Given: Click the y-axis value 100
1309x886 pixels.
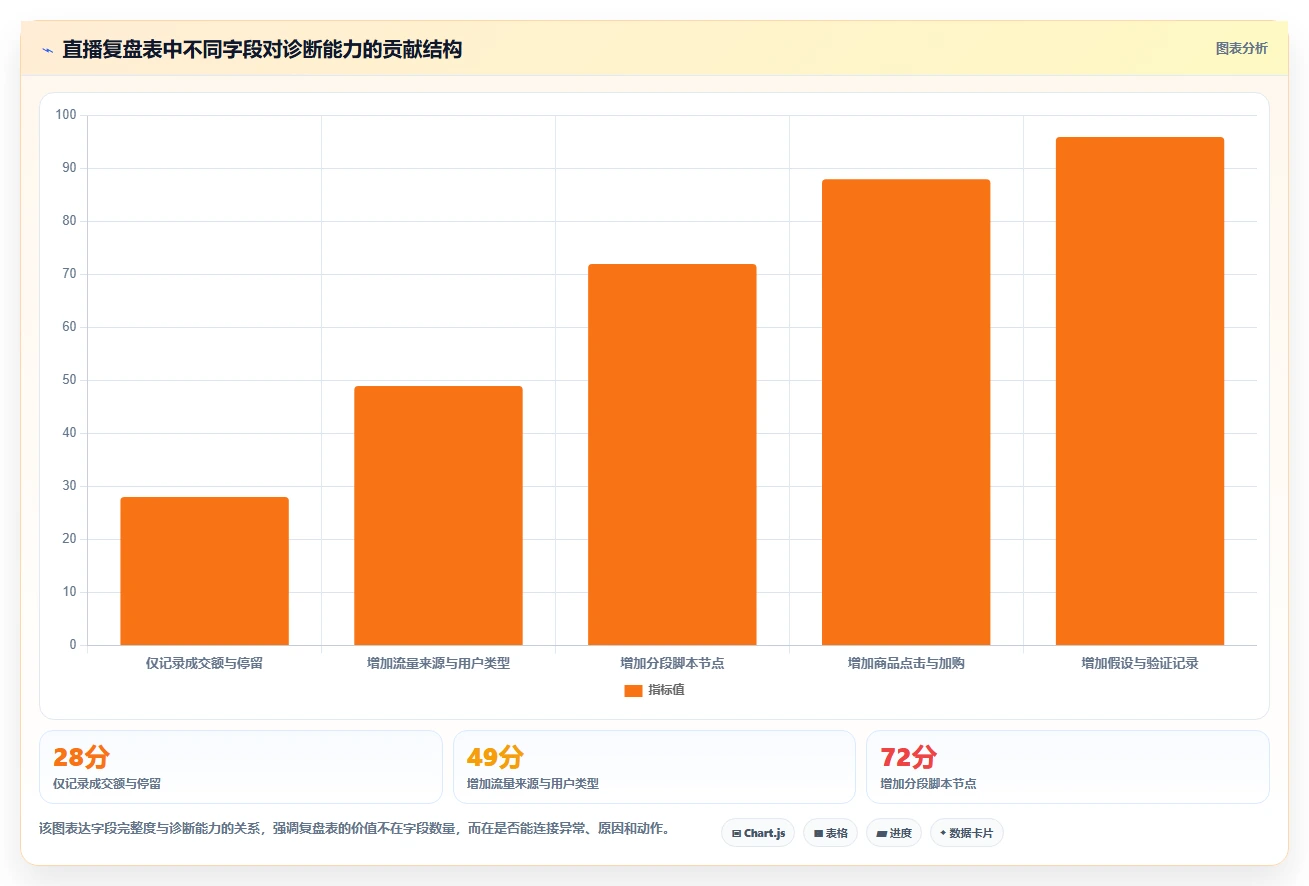Looking at the screenshot, I should tap(66, 115).
